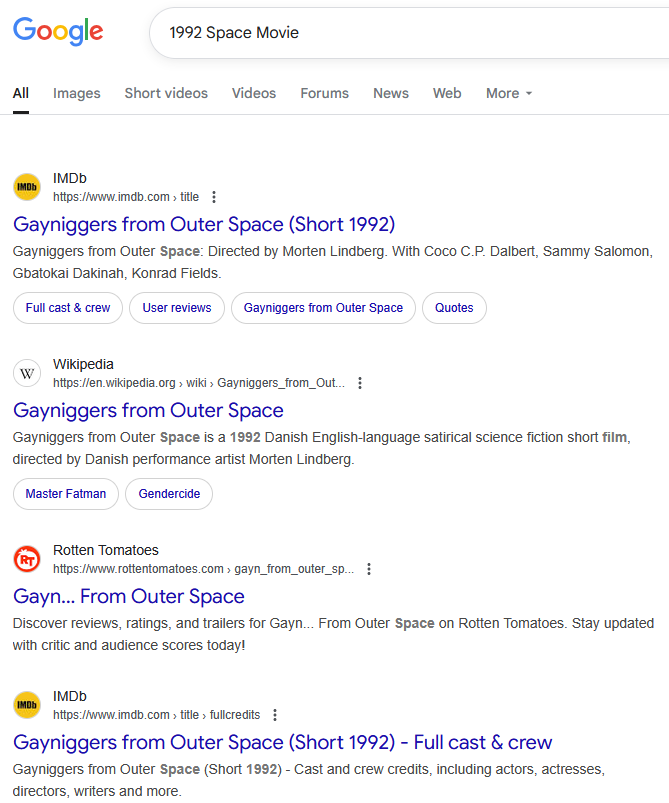Click the snippet 'Directed by Morten Lindberg'

click(297, 251)
